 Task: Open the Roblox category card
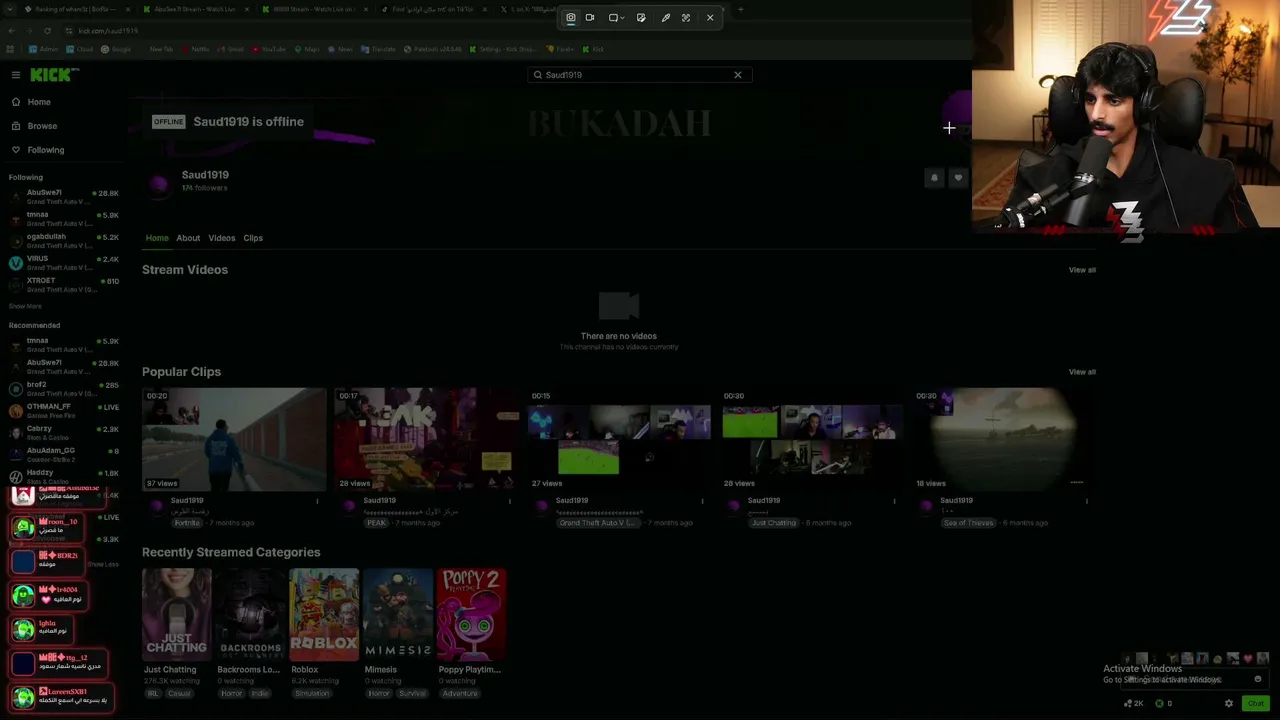(324, 615)
